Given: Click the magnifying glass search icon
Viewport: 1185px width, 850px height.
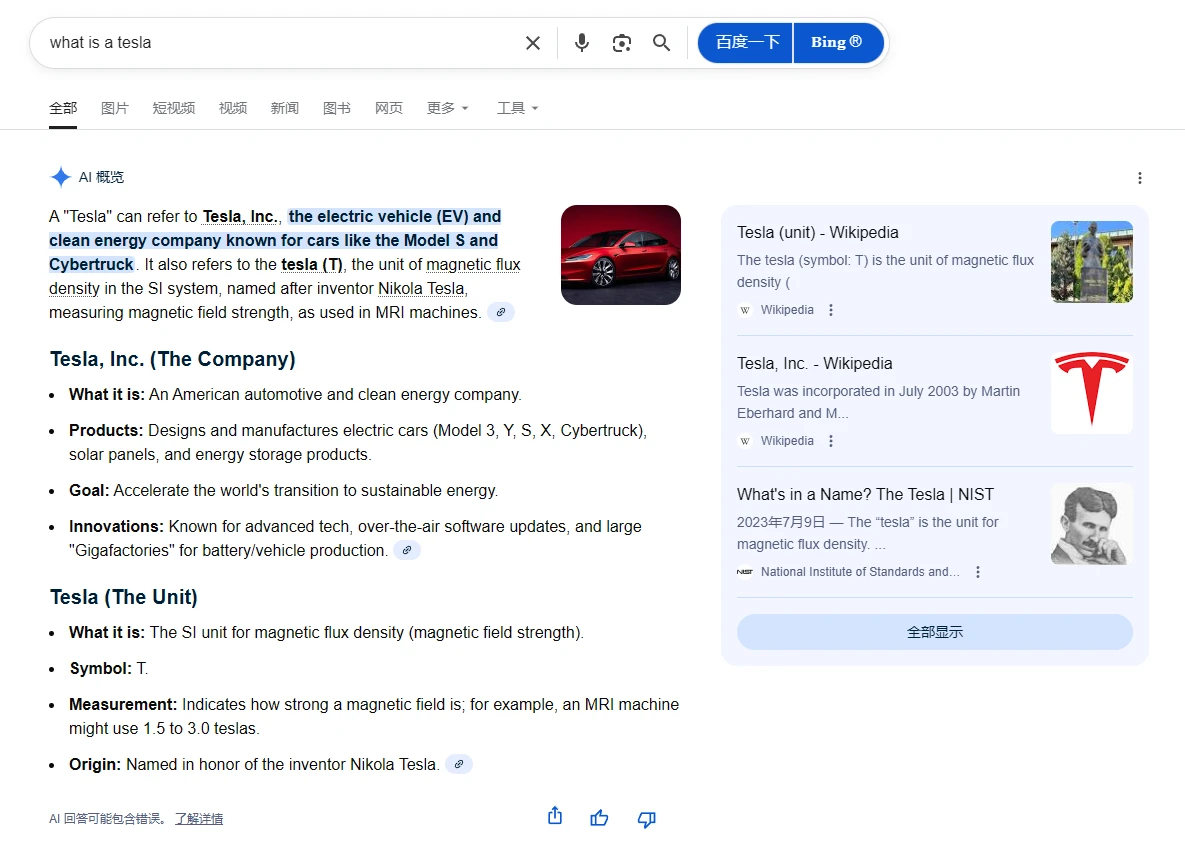Looking at the screenshot, I should point(661,43).
